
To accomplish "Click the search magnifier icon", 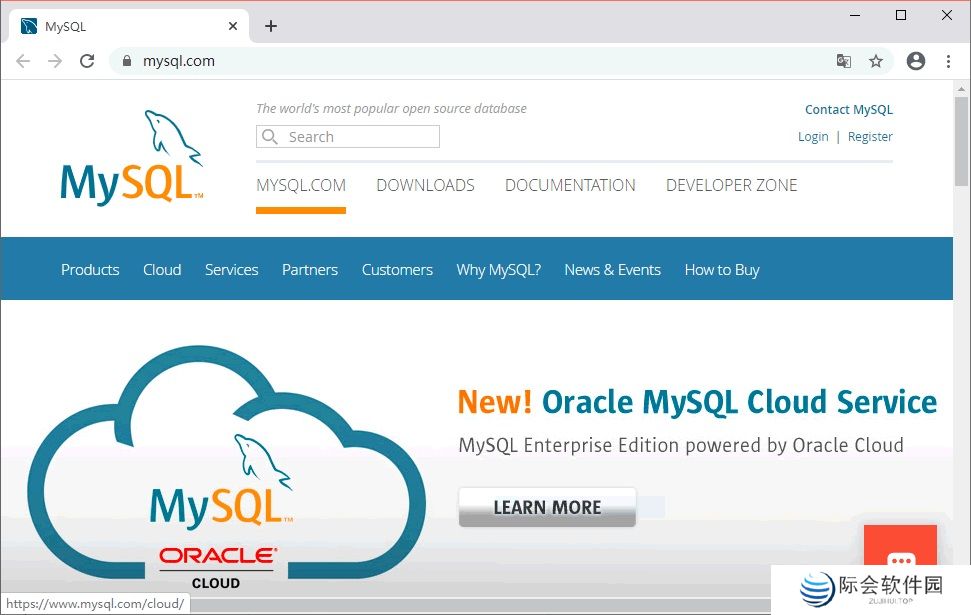I will tap(269, 136).
